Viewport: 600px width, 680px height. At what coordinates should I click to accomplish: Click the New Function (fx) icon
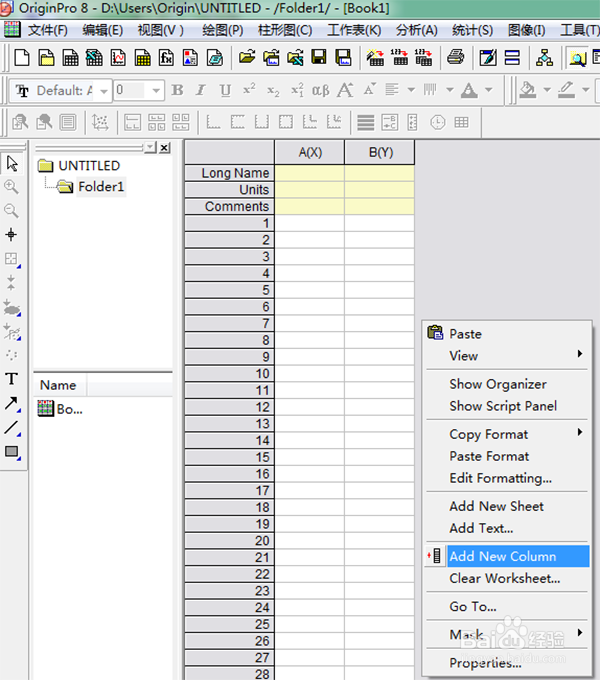coord(166,57)
